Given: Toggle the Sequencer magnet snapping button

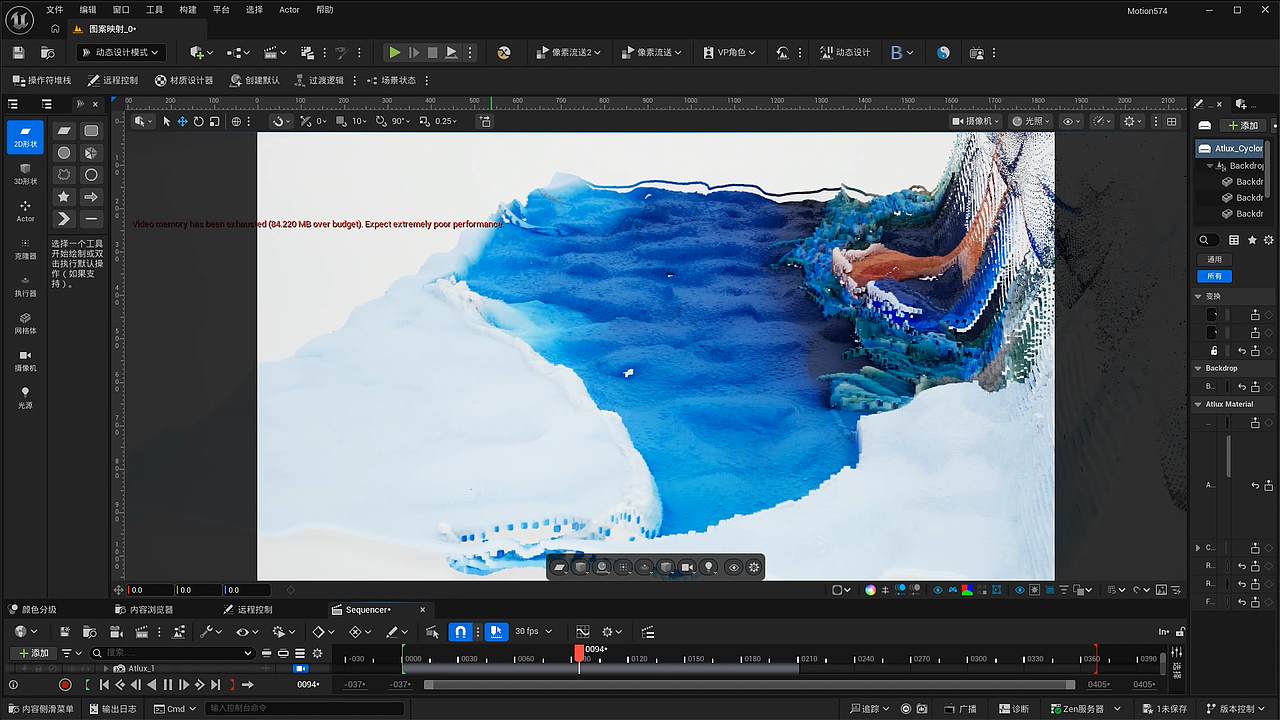Looking at the screenshot, I should 460,632.
